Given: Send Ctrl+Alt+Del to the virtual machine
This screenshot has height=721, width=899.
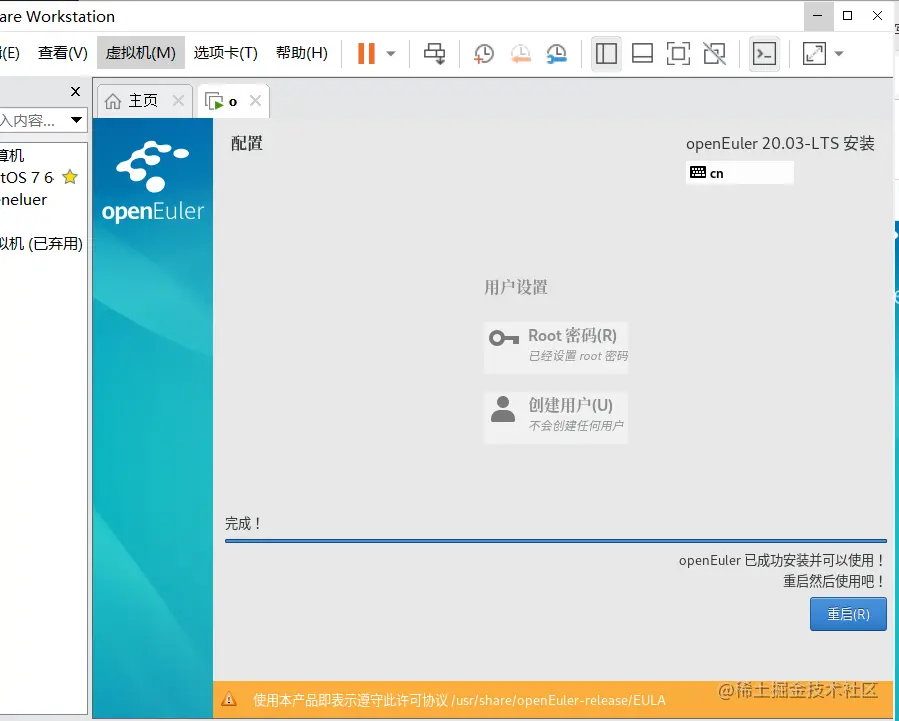Looking at the screenshot, I should [x=434, y=54].
